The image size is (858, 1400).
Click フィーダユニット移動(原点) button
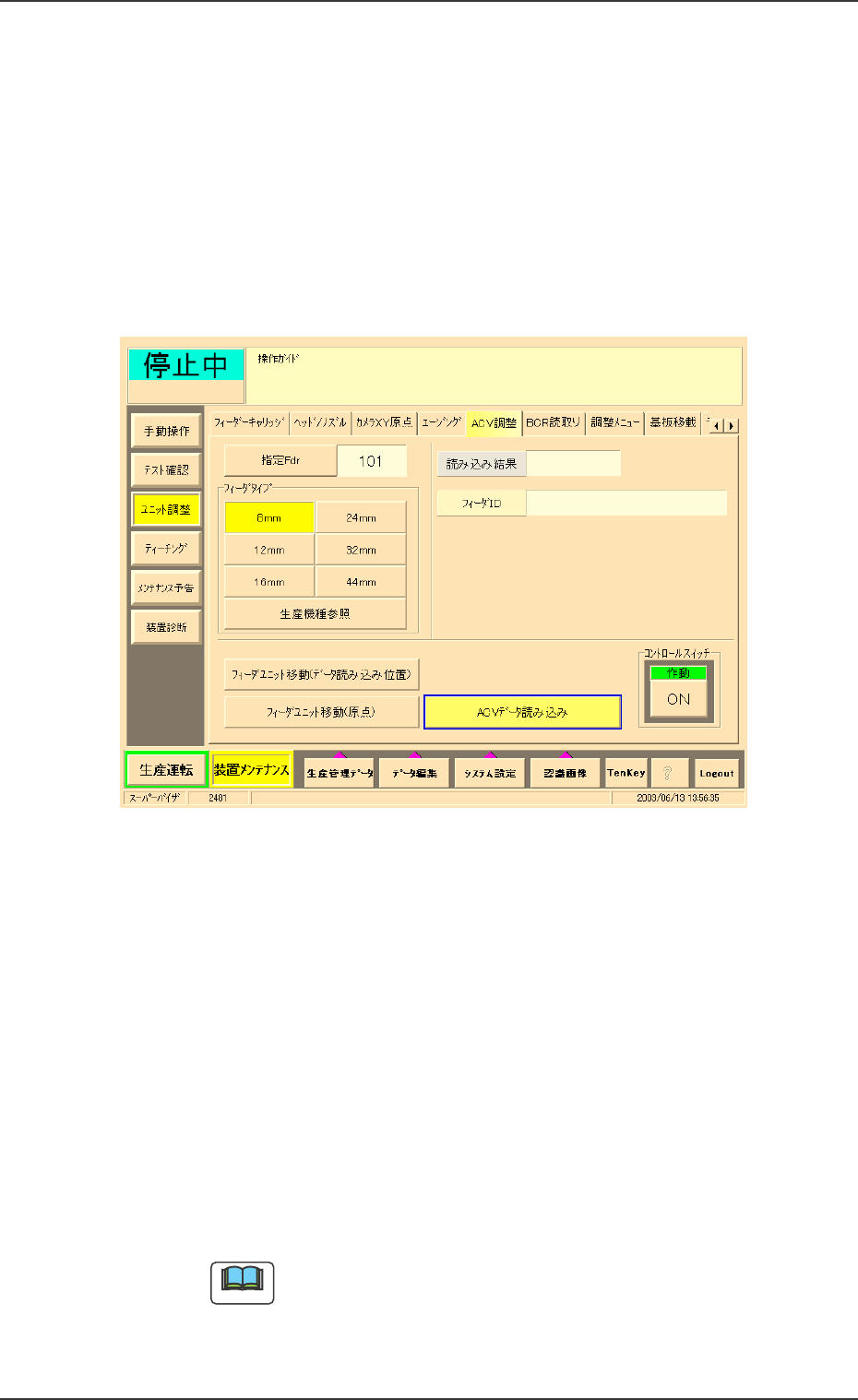point(322,712)
